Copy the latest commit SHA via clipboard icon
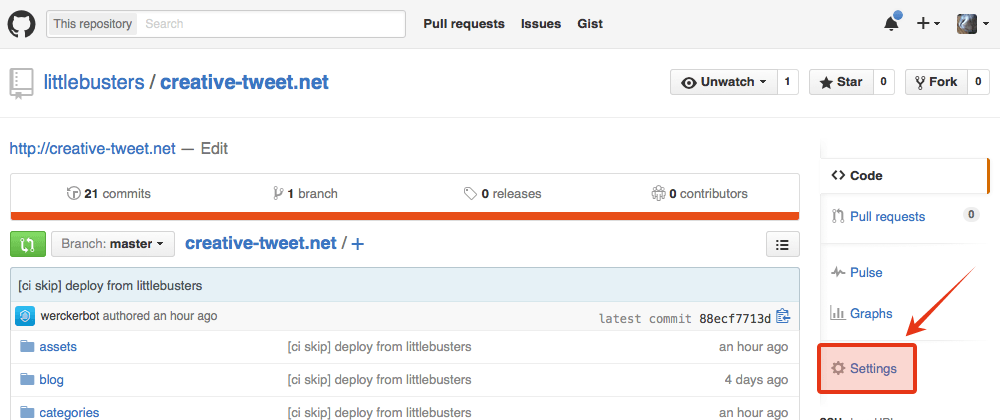This screenshot has width=1000, height=420. (783, 317)
